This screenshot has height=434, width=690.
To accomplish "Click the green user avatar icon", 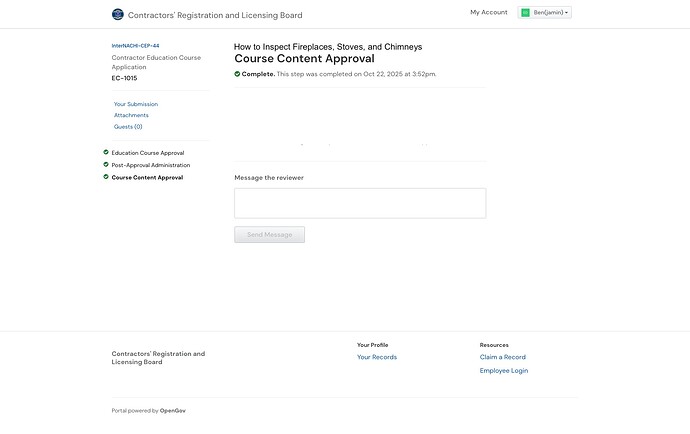I will [x=525, y=13].
